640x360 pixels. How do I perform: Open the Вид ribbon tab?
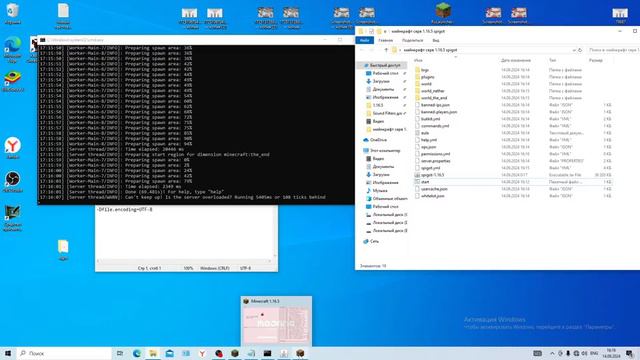click(x=436, y=40)
